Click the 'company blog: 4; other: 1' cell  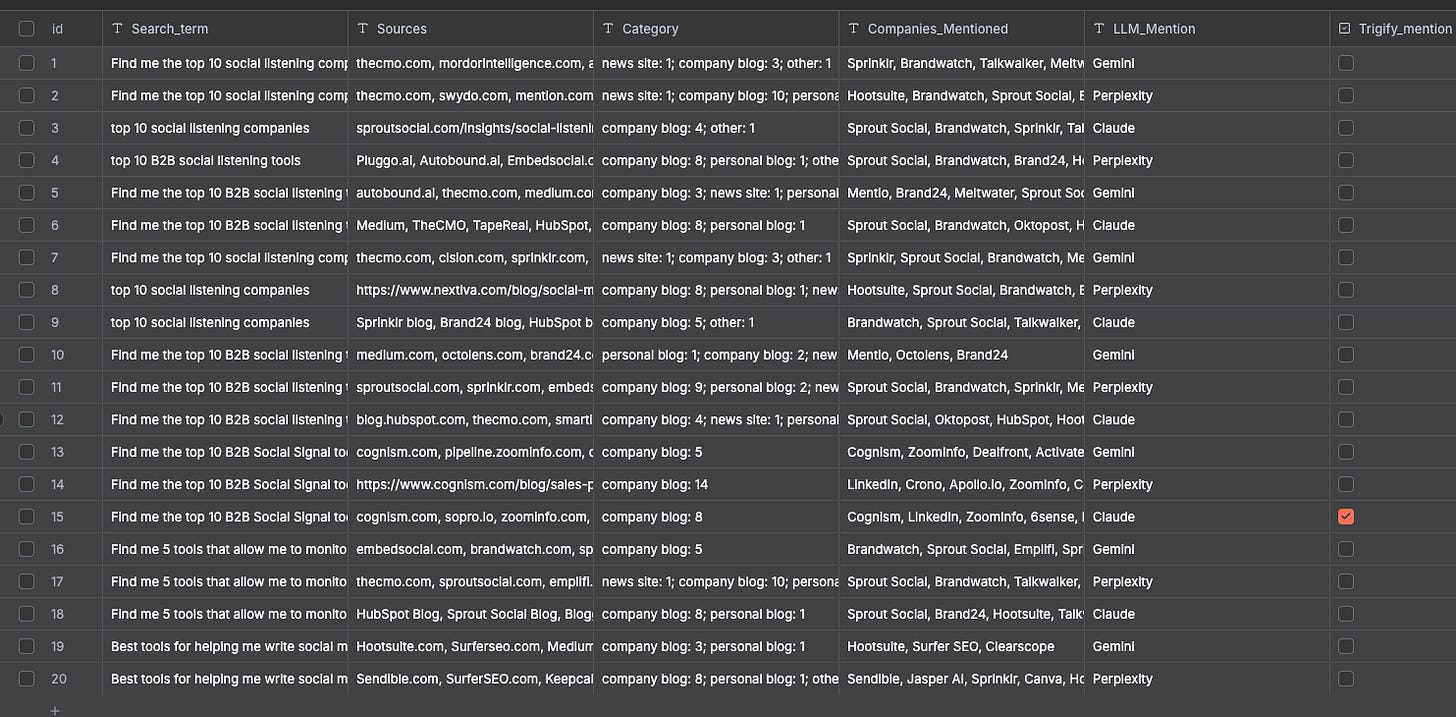tap(716, 128)
